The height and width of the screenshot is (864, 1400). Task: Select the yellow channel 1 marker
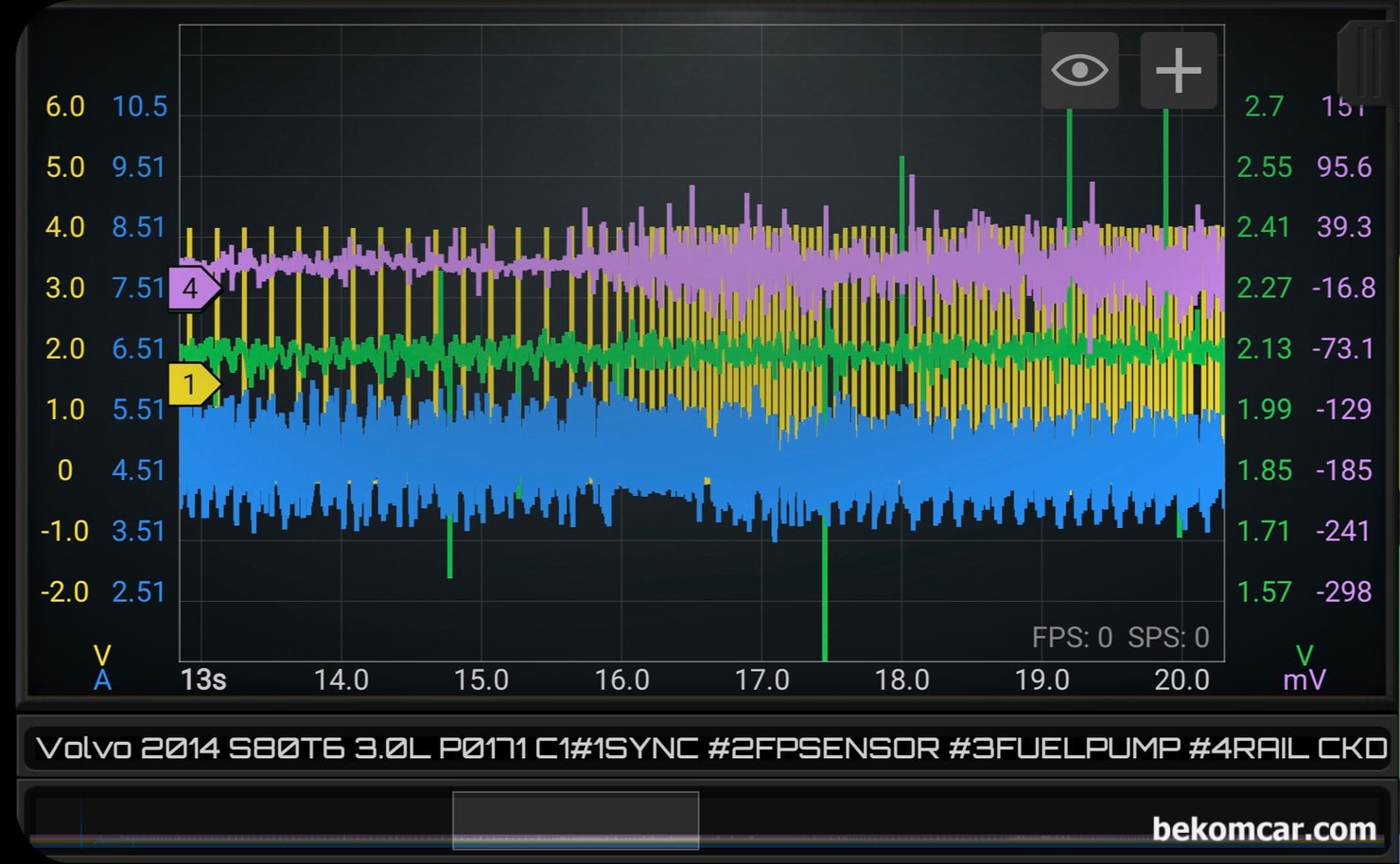click(194, 385)
